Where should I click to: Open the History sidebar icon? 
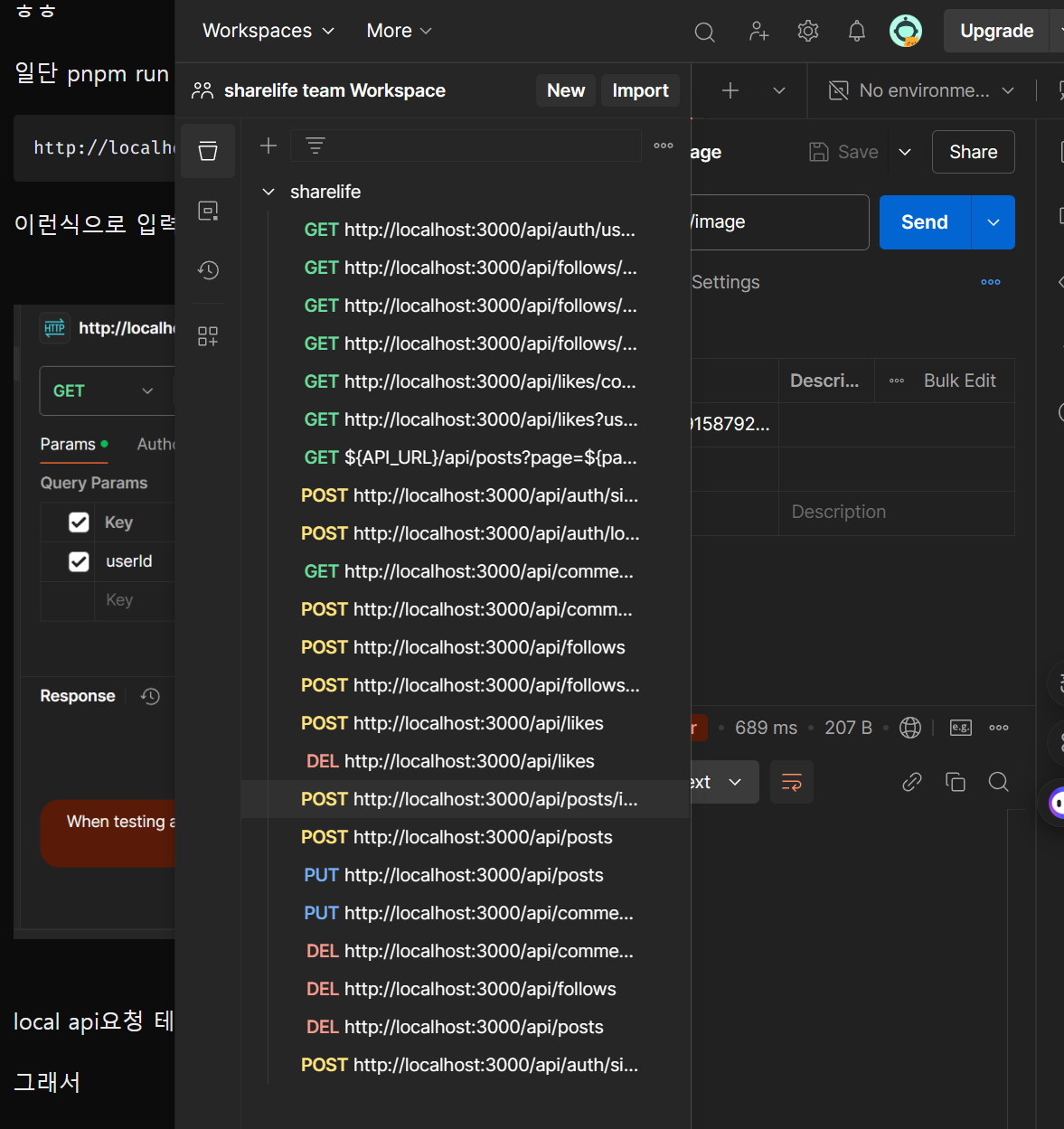click(x=208, y=270)
